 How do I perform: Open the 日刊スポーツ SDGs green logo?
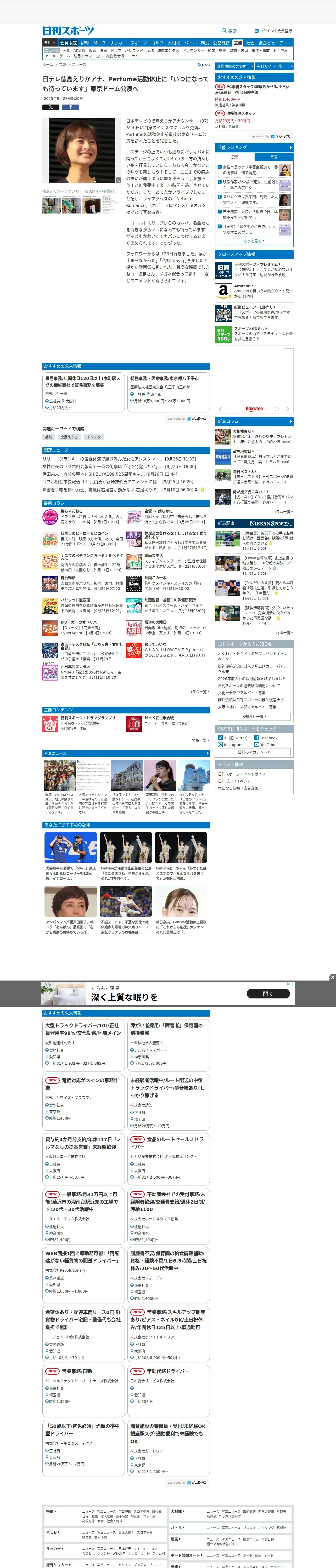(223, 335)
